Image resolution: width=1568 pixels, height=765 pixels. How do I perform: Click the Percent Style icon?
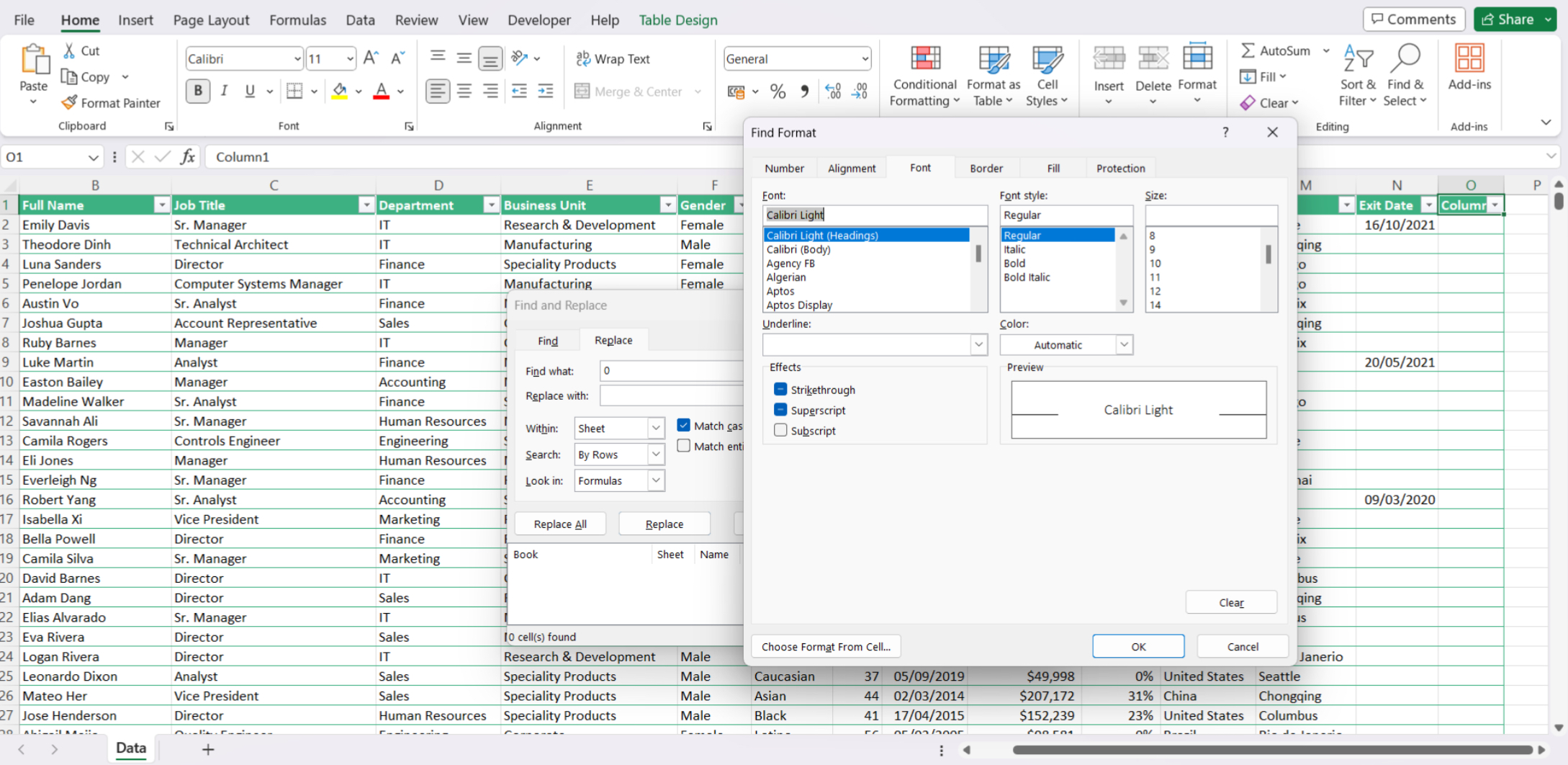point(778,91)
